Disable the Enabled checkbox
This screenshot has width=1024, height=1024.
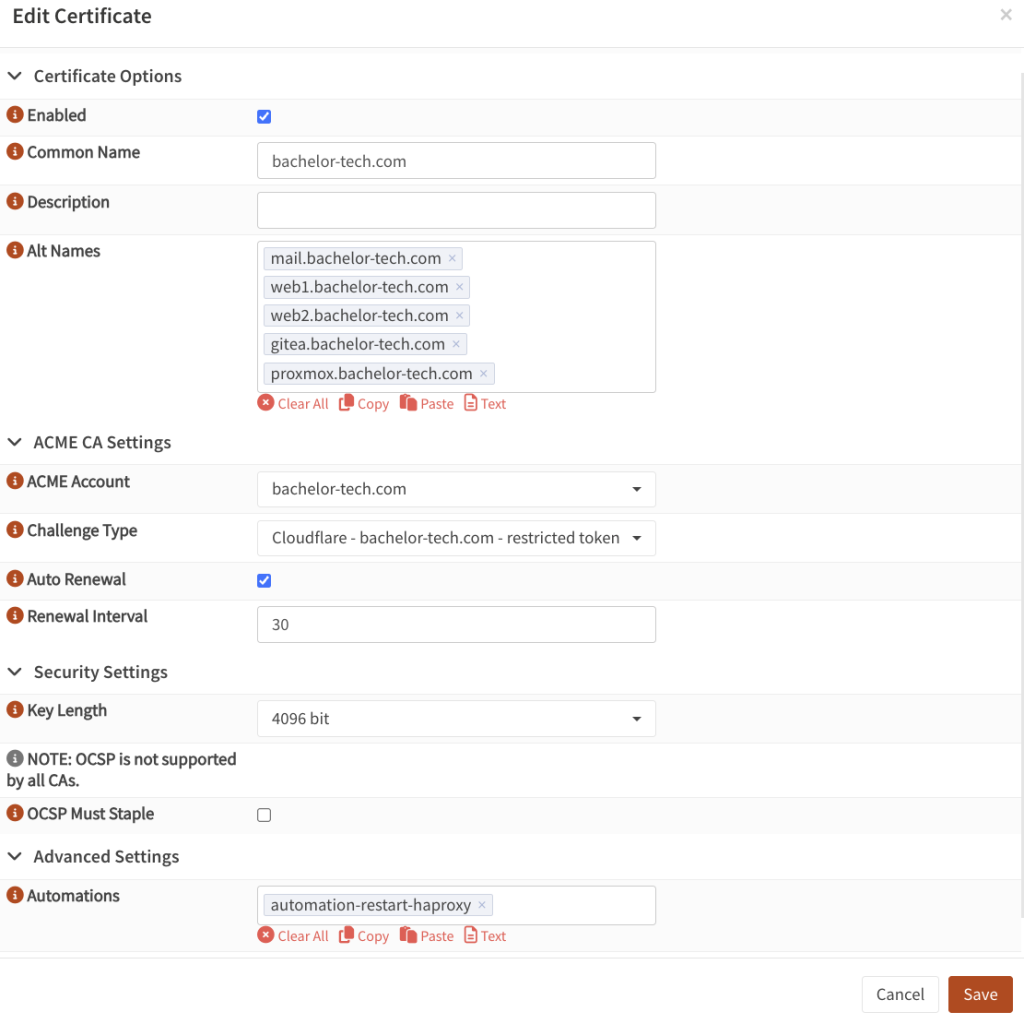coord(263,116)
